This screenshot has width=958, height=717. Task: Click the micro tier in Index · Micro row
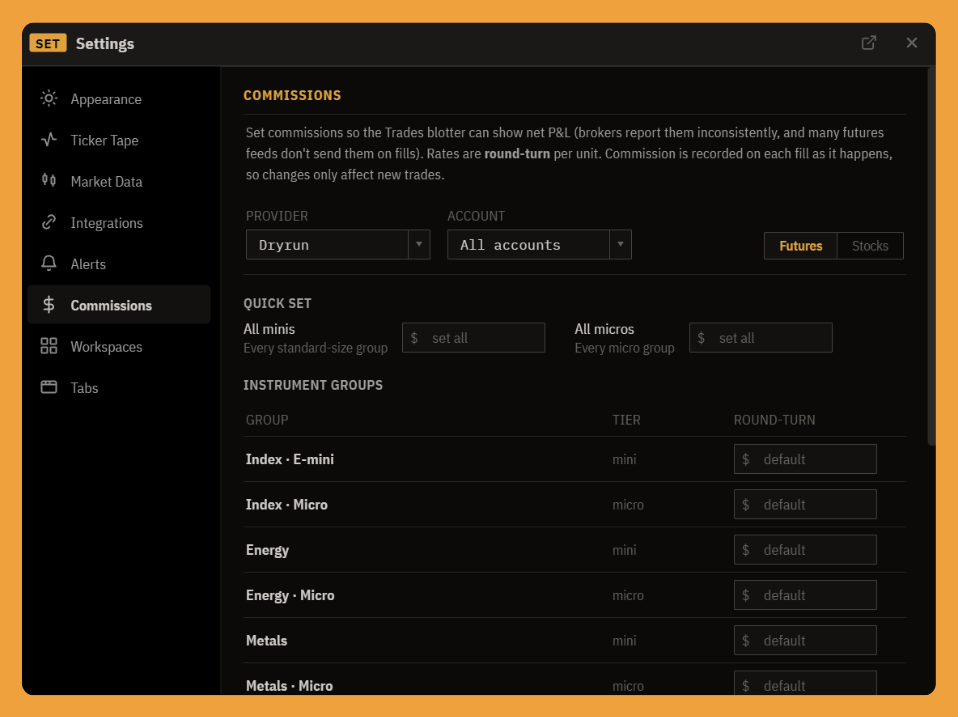[628, 505]
